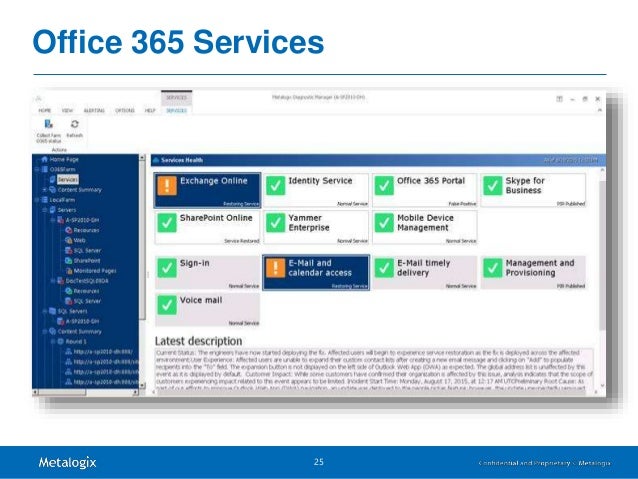Click the Latest description text box
The width and height of the screenshot is (638, 479).
coord(374,370)
